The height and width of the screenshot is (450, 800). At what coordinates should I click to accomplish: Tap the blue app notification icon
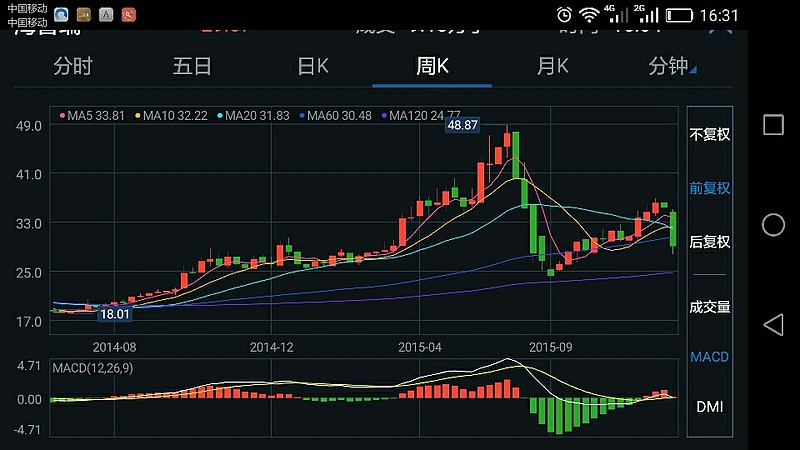61,15
